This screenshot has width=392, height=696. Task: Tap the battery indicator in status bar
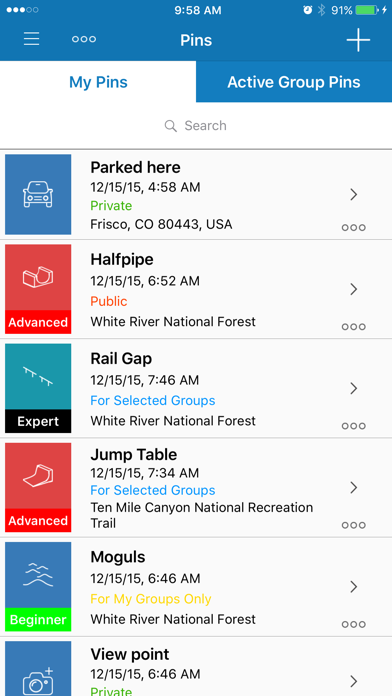click(367, 10)
